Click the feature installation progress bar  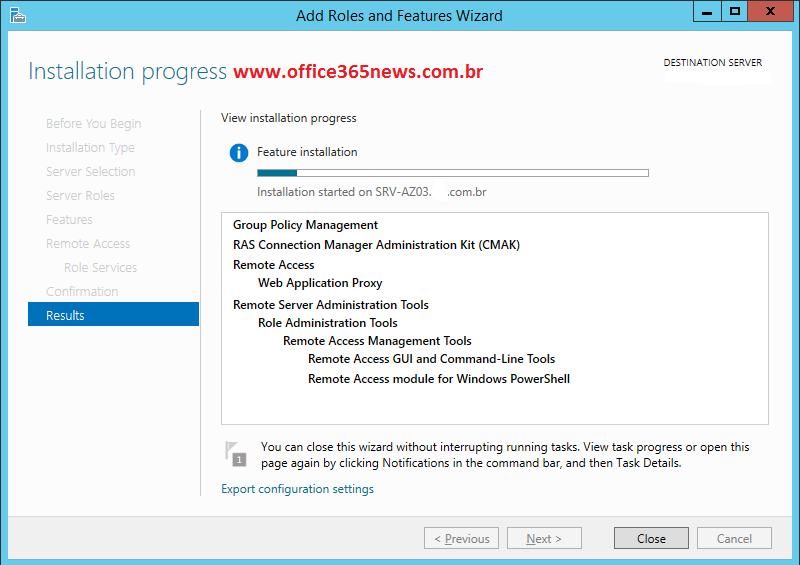(x=453, y=173)
